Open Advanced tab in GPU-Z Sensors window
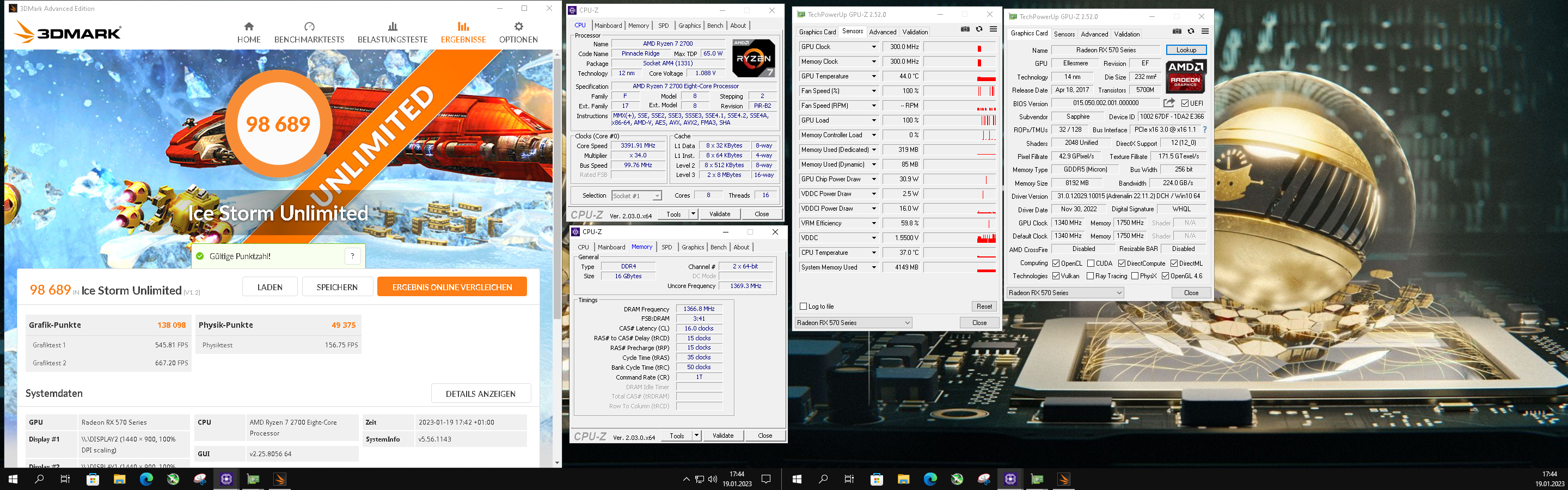Screen dimensions: 1568x490 [x=882, y=32]
